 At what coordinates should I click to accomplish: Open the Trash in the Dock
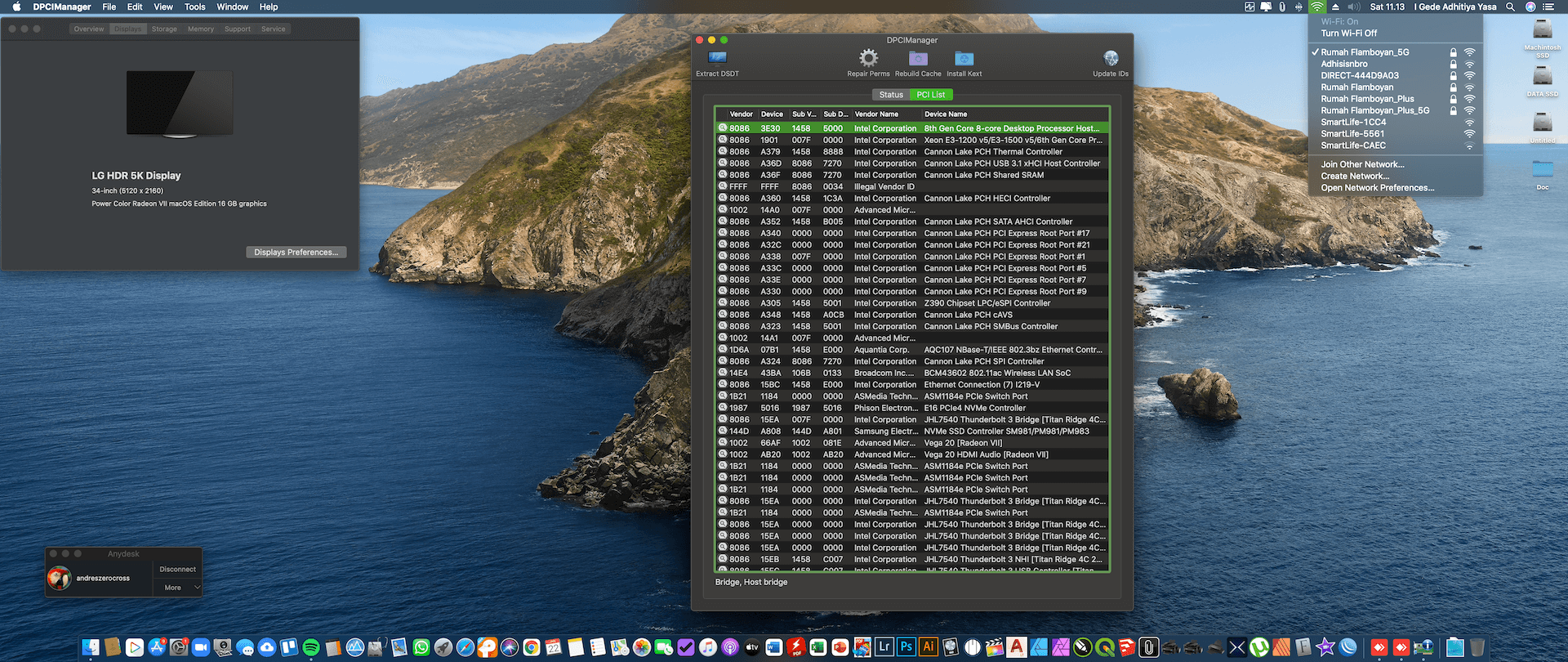pos(1477,647)
